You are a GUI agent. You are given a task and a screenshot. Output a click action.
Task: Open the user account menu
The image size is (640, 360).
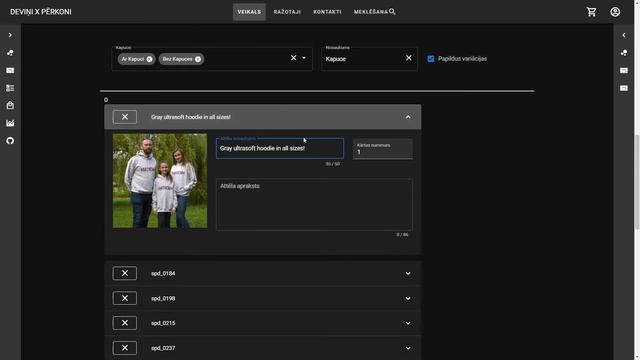(x=615, y=12)
